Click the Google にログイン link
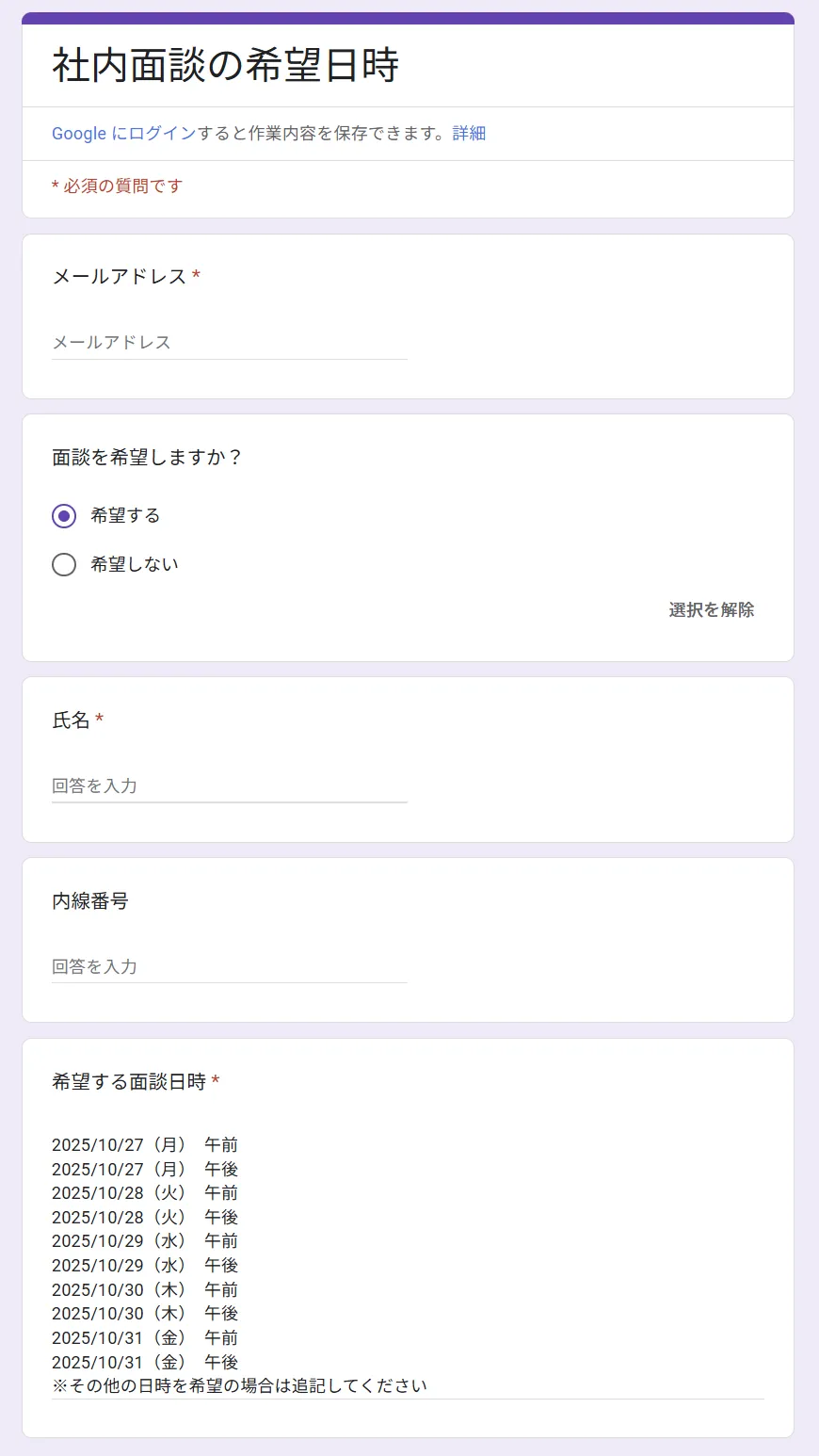 pyautogui.click(x=123, y=134)
